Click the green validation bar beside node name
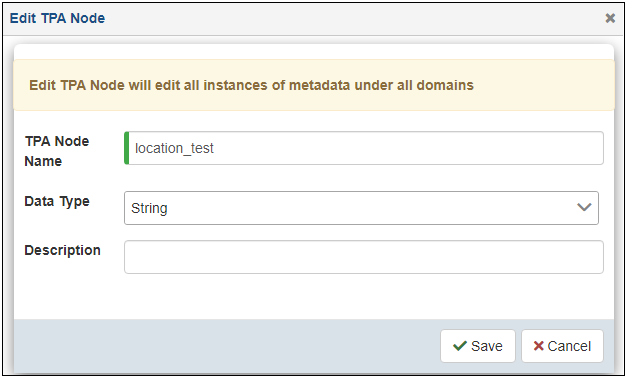627x379 pixels. pyautogui.click(x=126, y=148)
